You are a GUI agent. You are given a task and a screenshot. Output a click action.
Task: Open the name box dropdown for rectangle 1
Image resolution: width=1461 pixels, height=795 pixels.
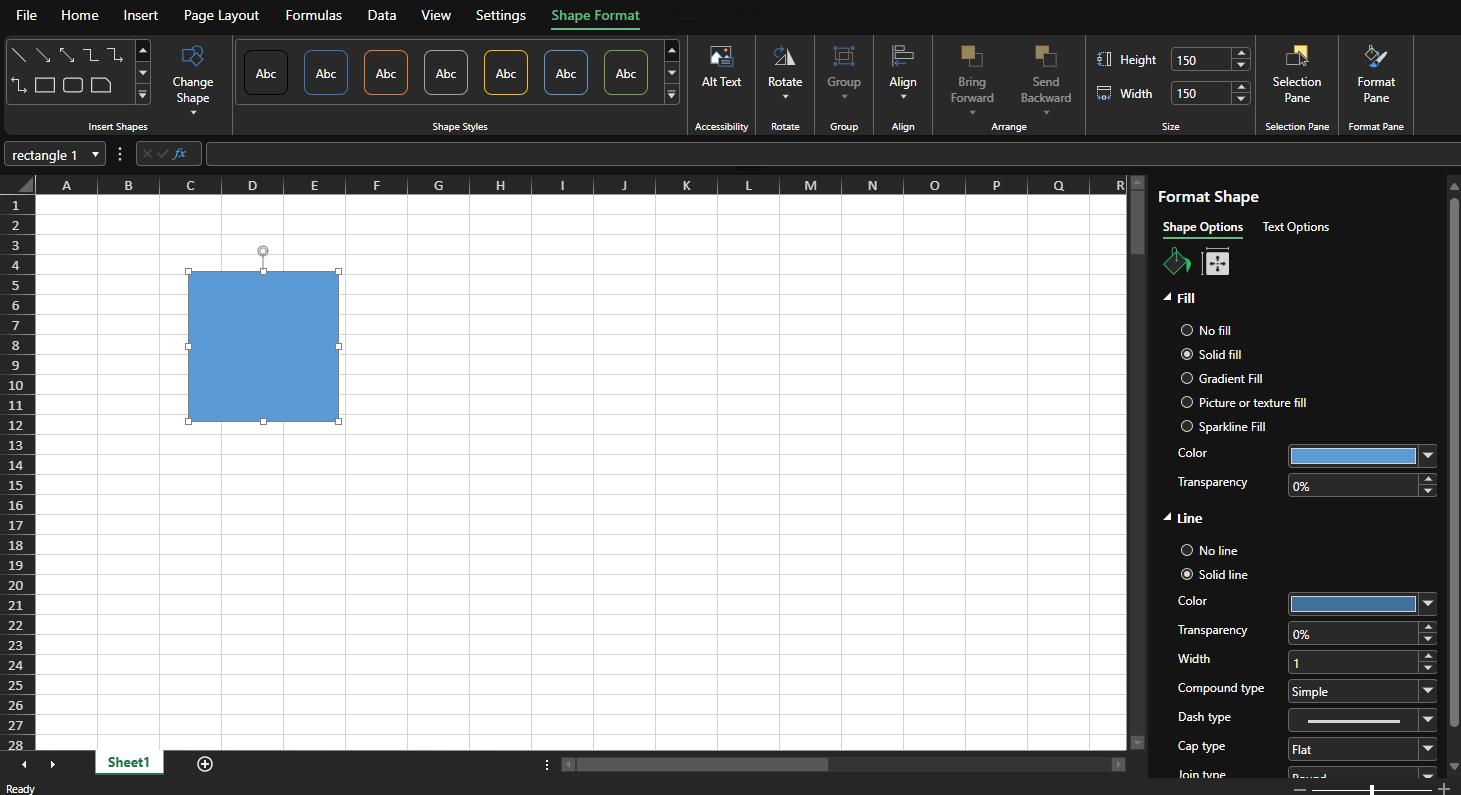(x=96, y=155)
